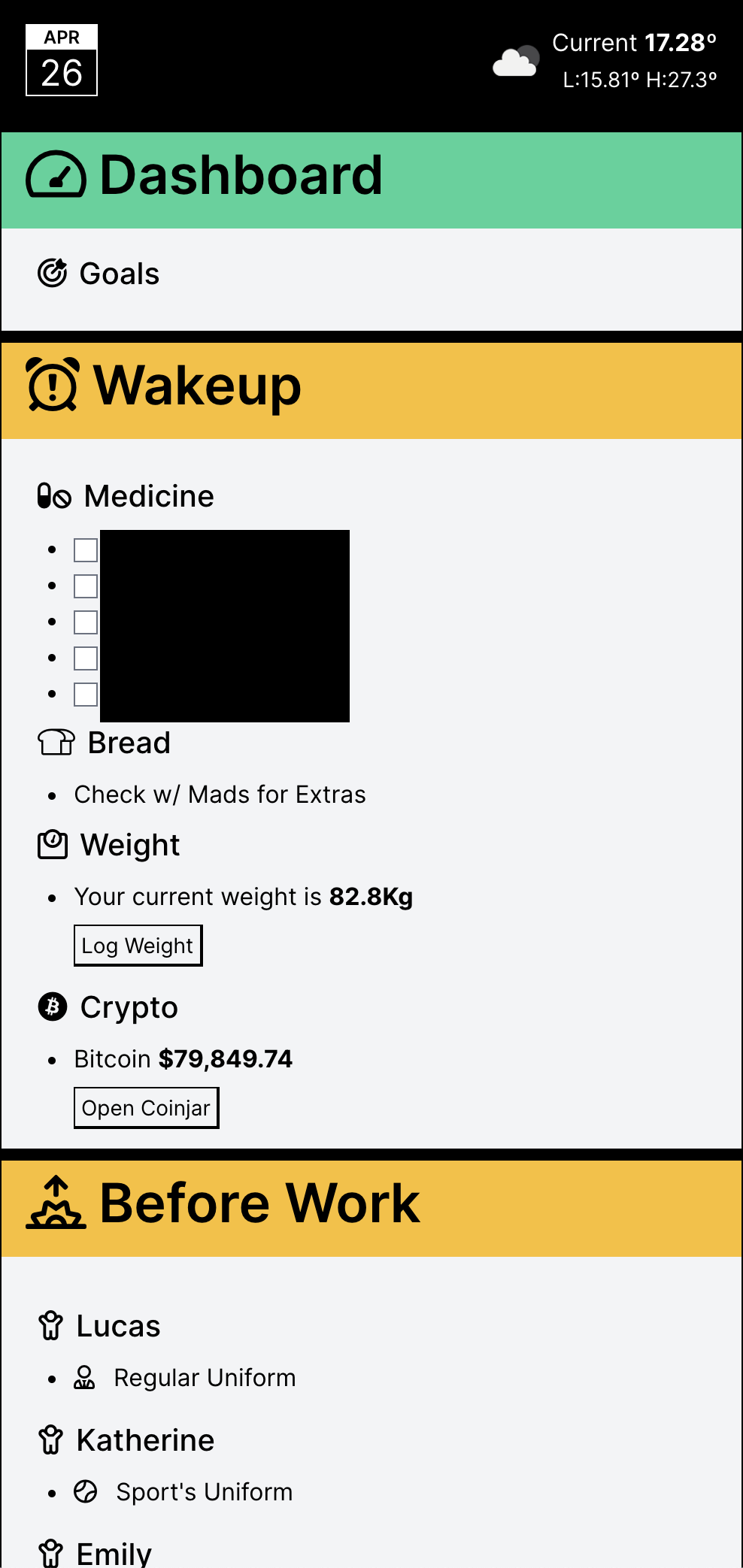Click the Sport's Uniform ball icon
This screenshot has height=1568, width=743.
86,1491
